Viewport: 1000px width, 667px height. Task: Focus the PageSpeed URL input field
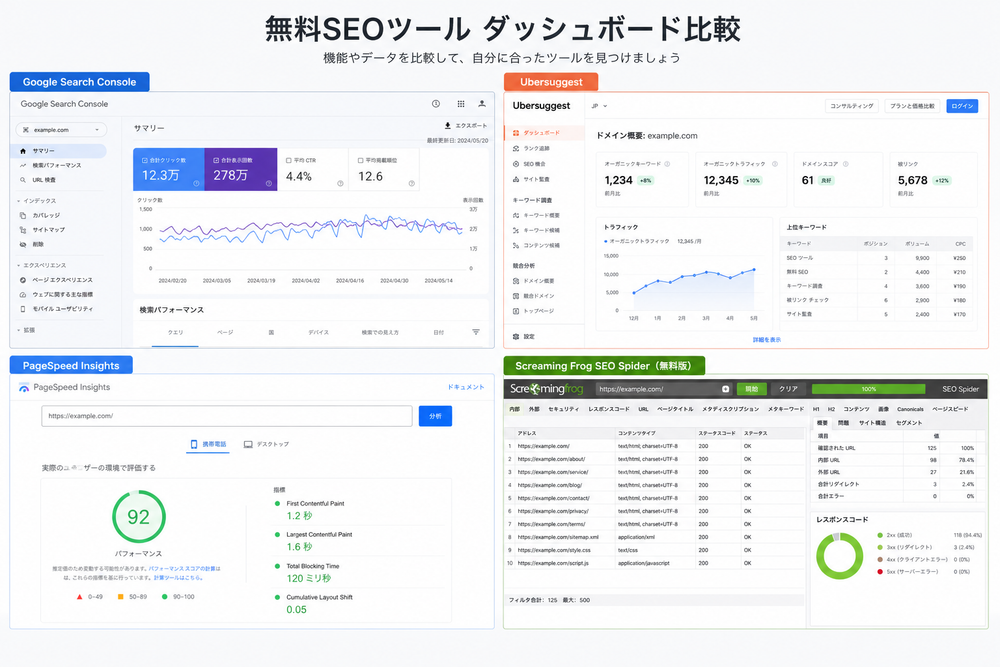[226, 416]
